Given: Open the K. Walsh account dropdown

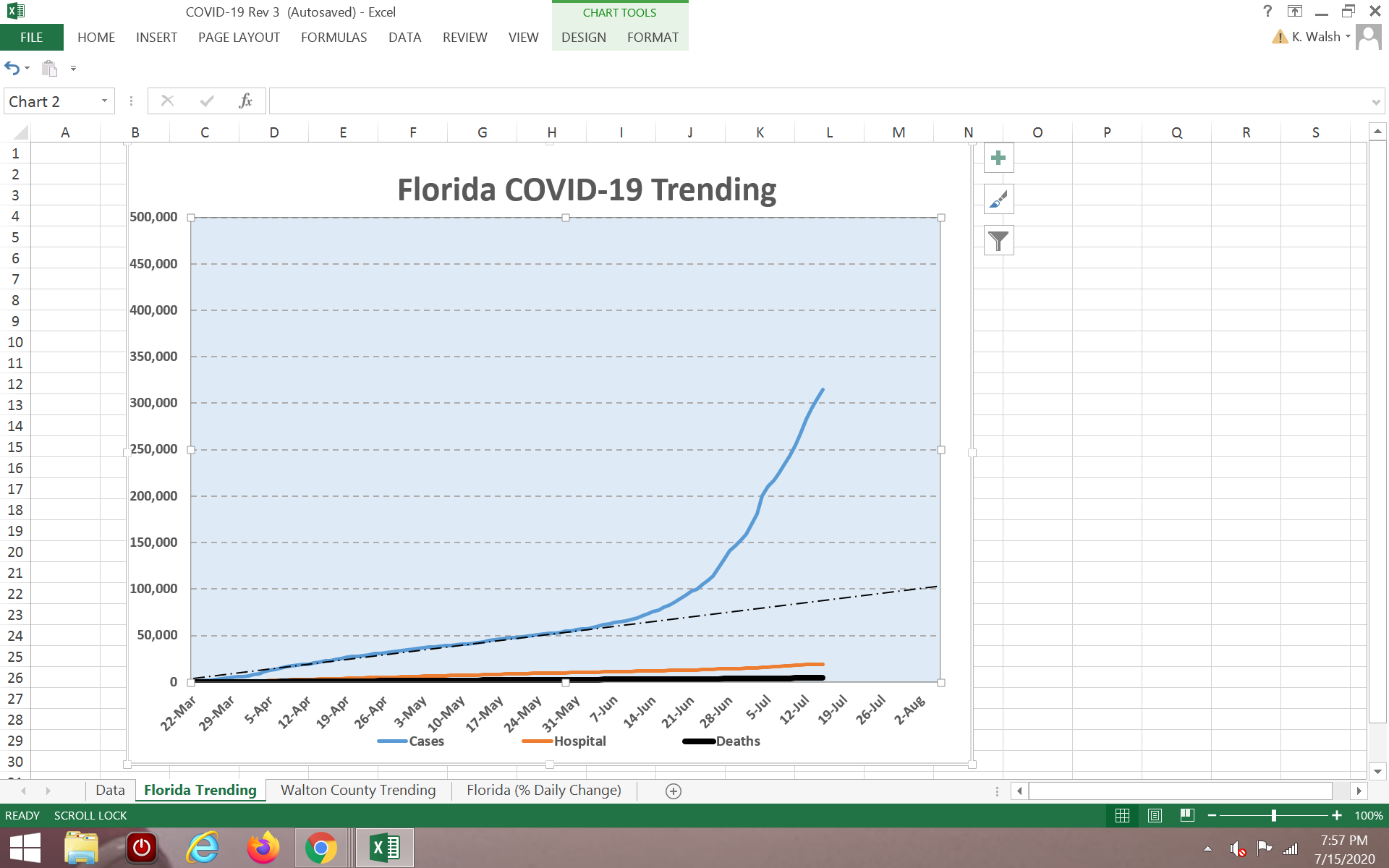Looking at the screenshot, I should 1348,36.
